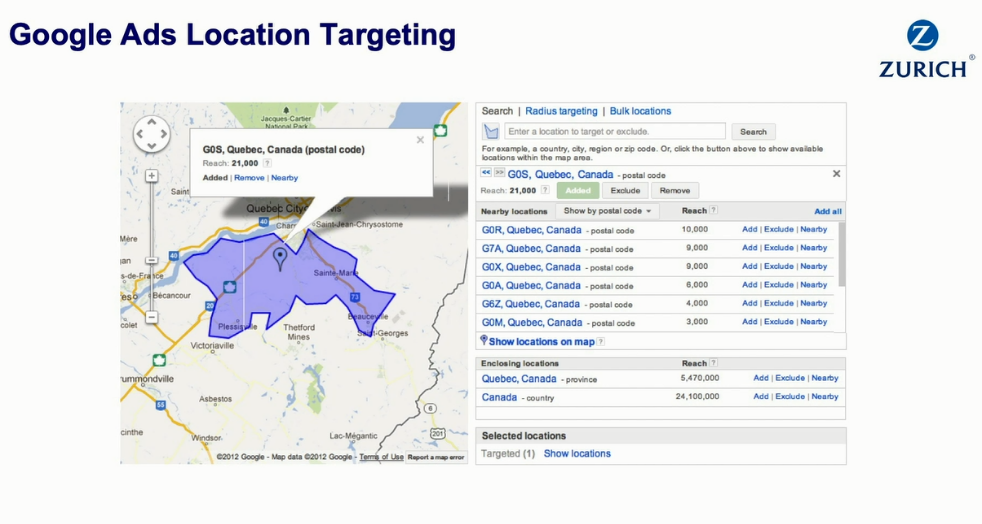Open G0R, Quebec, Canada location link

pyautogui.click(x=531, y=230)
